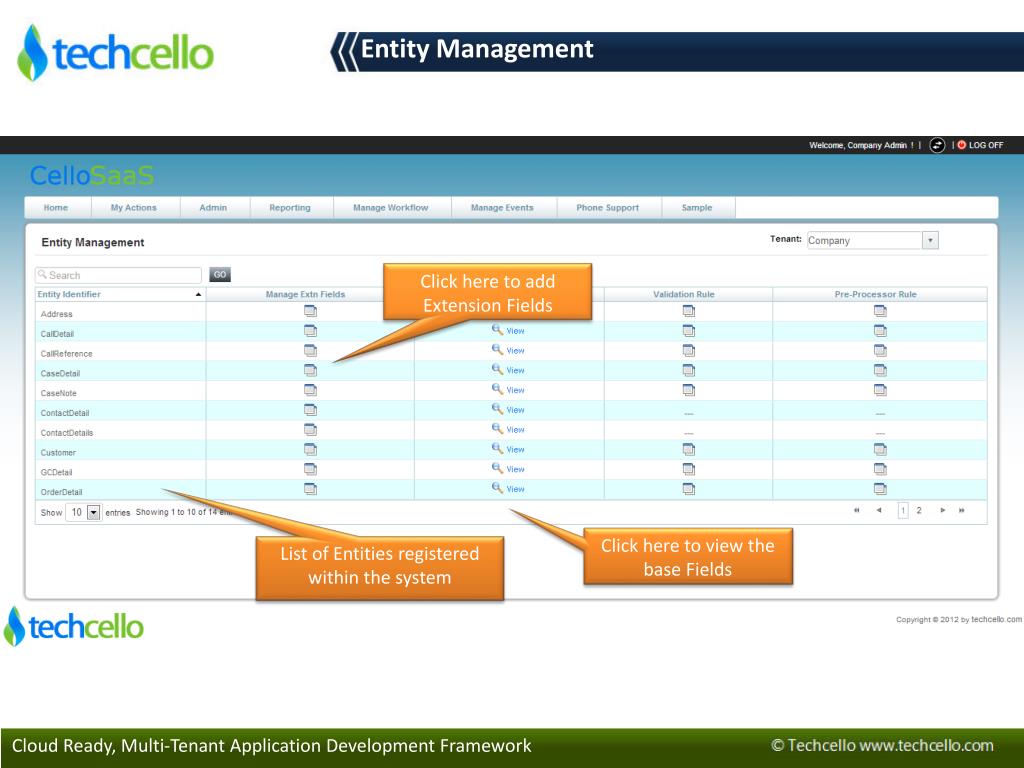This screenshot has width=1024, height=768.
Task: Sort by Pre-Processor Rule column header
Action: (x=875, y=295)
